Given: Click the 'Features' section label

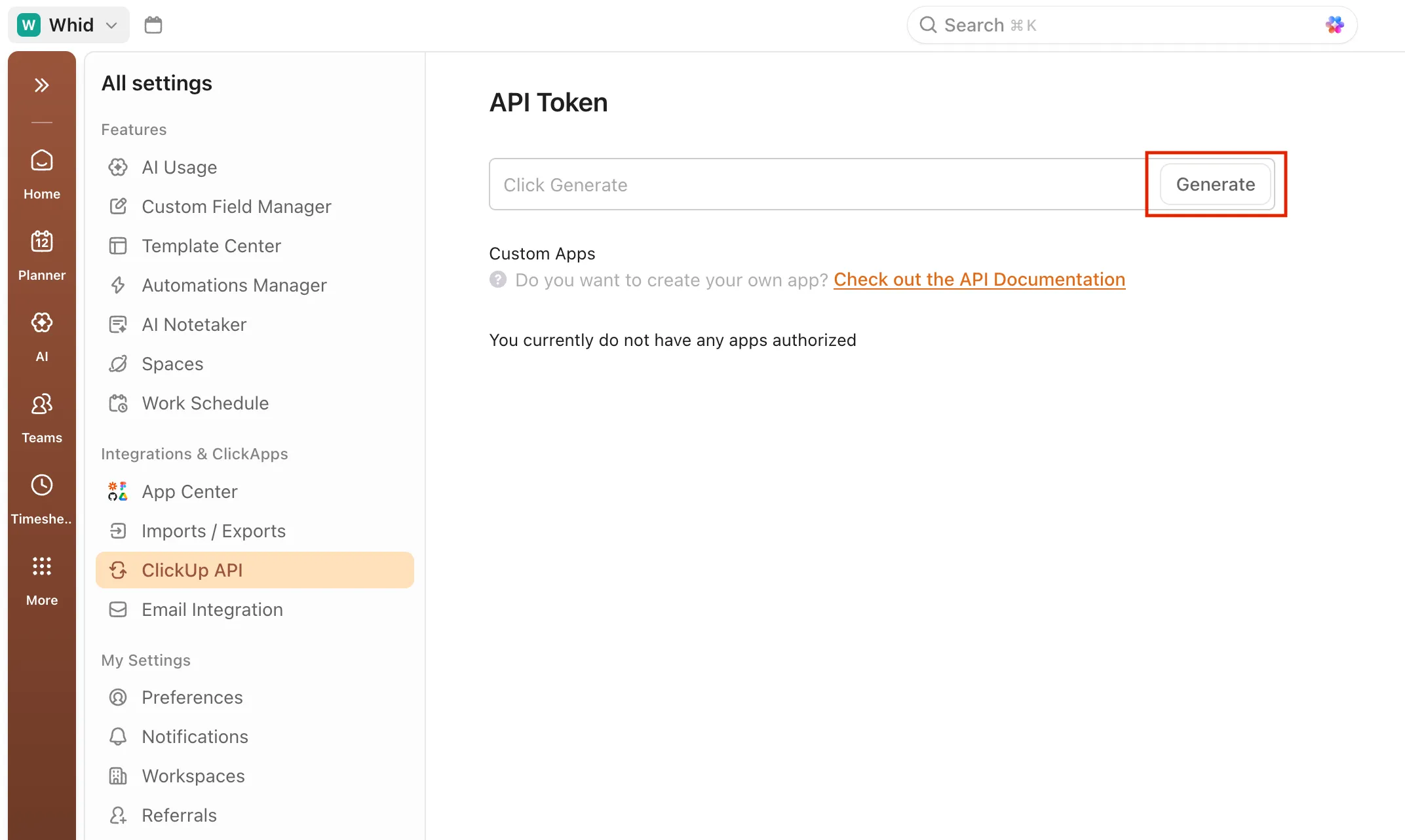Looking at the screenshot, I should (134, 130).
